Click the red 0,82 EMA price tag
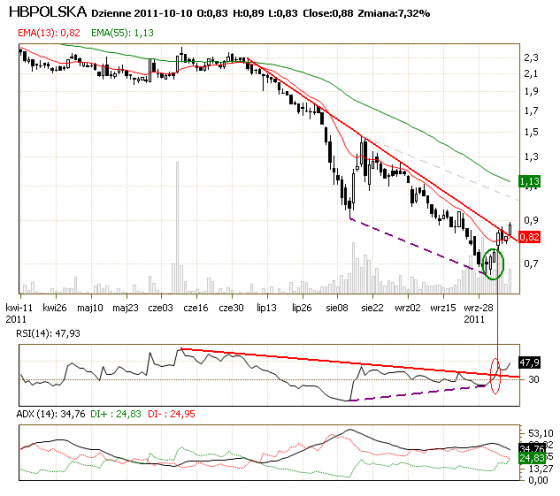This screenshot has height=496, width=560. point(530,237)
